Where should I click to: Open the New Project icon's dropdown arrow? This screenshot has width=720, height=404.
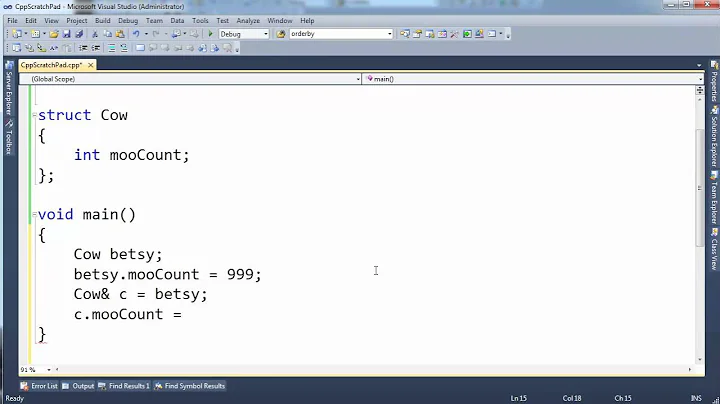pyautogui.click(x=26, y=34)
